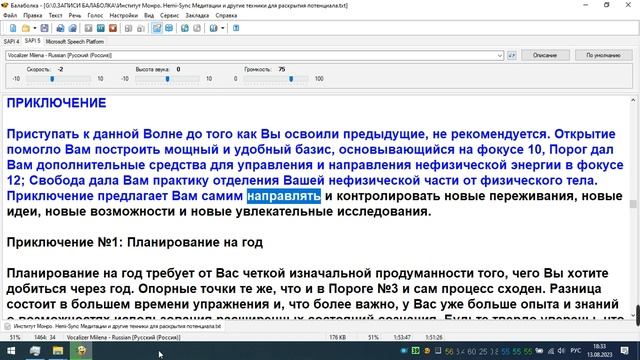Viewport: 640px width, 360px height.
Task: Click the last blue toolbar icon
Action: point(236,28)
